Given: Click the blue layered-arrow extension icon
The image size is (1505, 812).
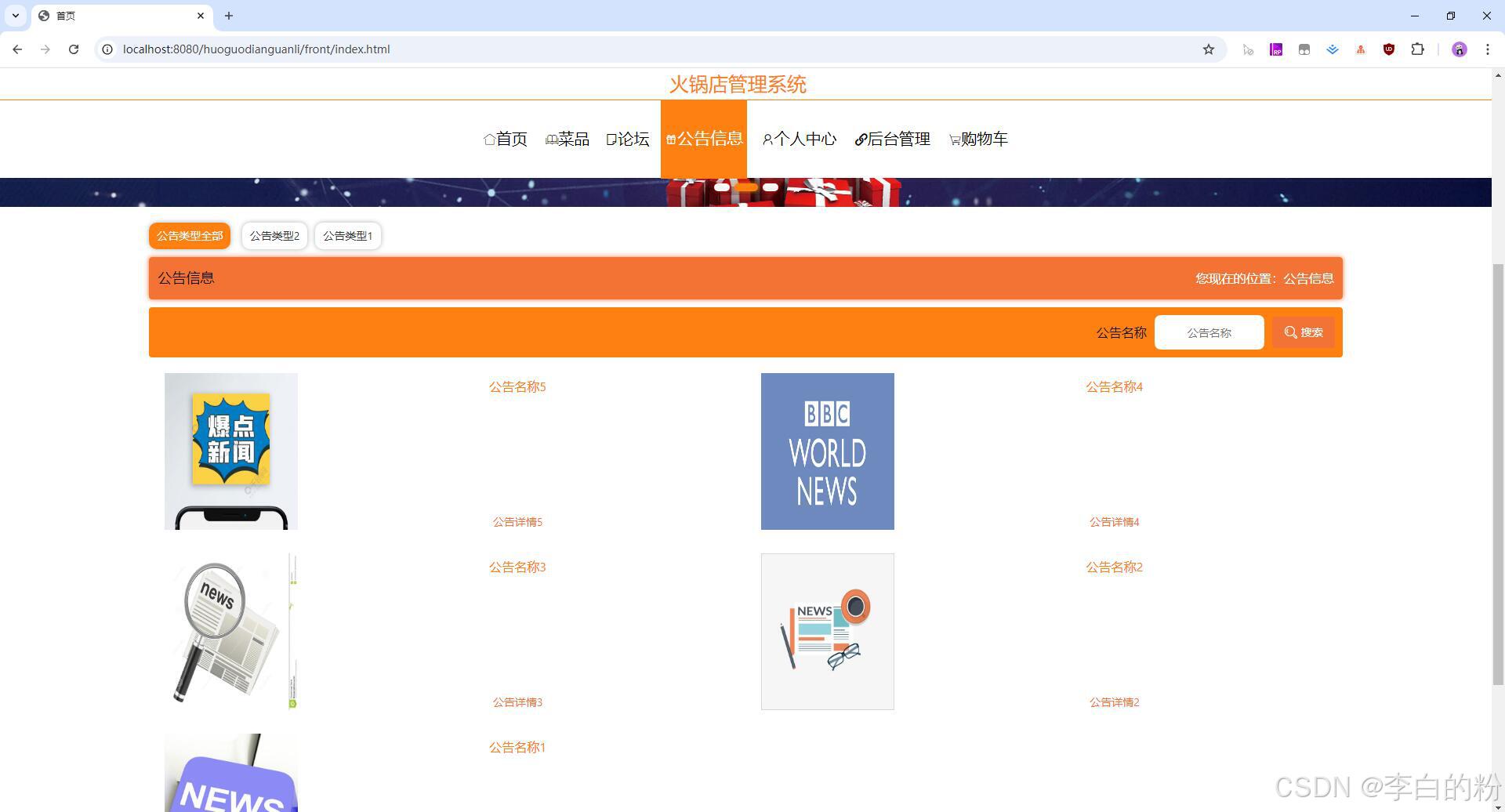Looking at the screenshot, I should click(x=1333, y=49).
